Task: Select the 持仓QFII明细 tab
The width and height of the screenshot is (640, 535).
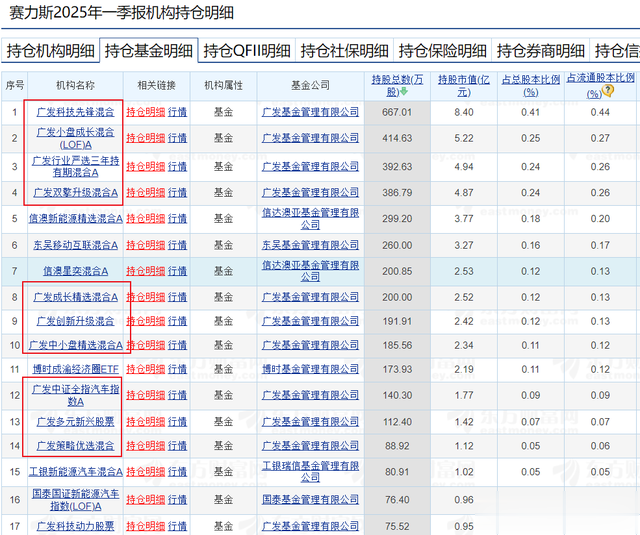Action: 247,50
